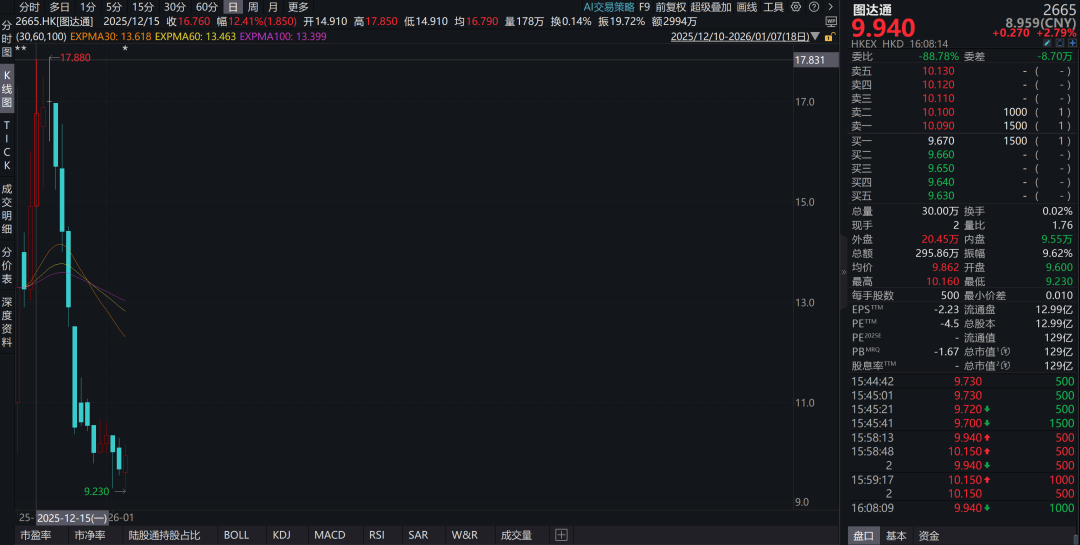Viewport: 1080px width, 545px height.
Task: Click the 2025-12-15(一) date axis marker
Action: (x=71, y=518)
